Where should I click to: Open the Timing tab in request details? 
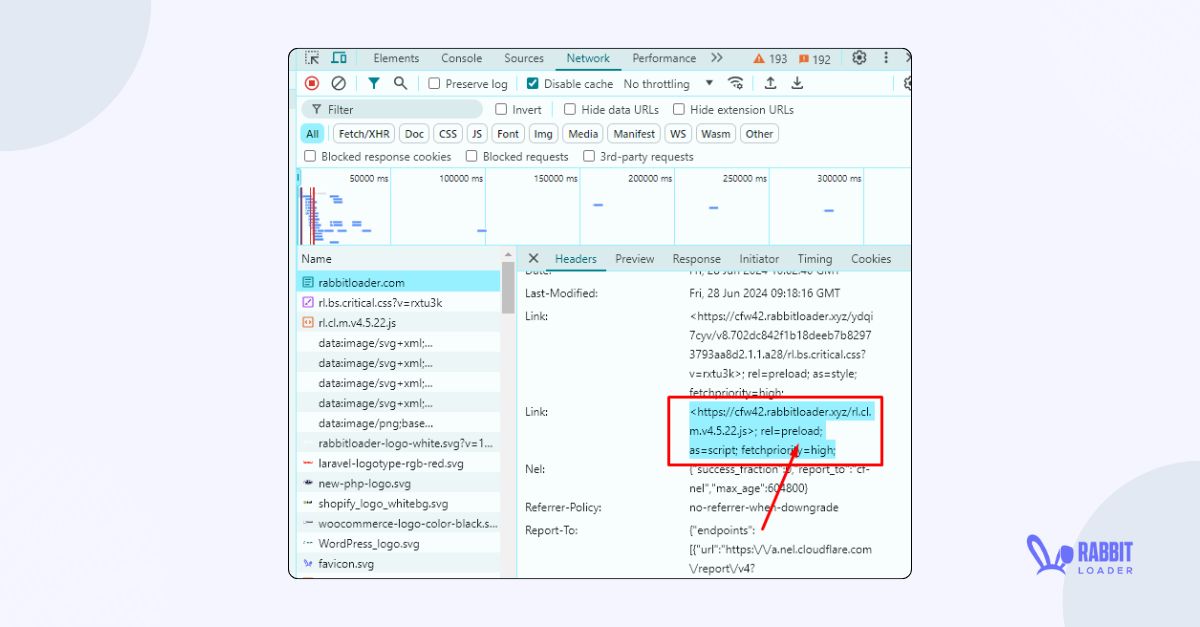click(815, 259)
